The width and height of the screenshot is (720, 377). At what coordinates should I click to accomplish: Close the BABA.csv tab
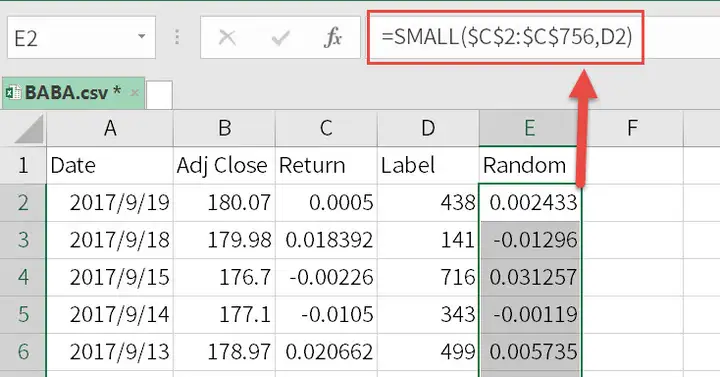[x=135, y=93]
